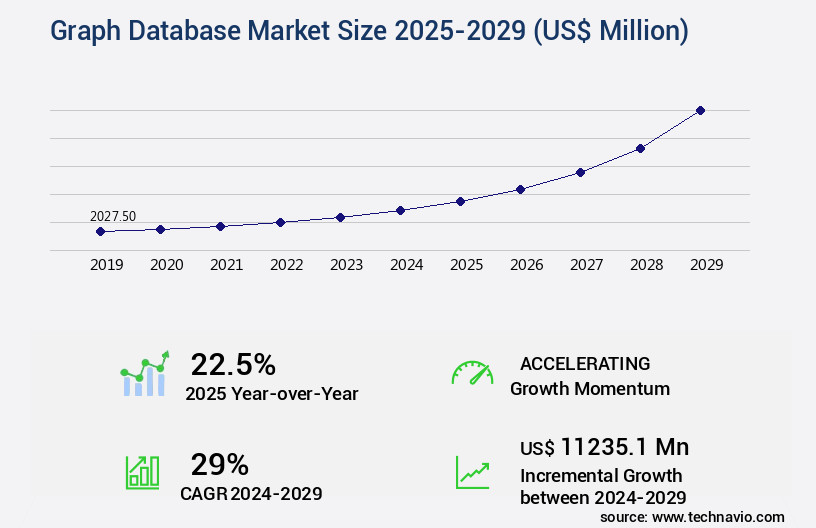816x528 pixels.
Task: Click the 2024 x-axis year label
Action: 406,265
